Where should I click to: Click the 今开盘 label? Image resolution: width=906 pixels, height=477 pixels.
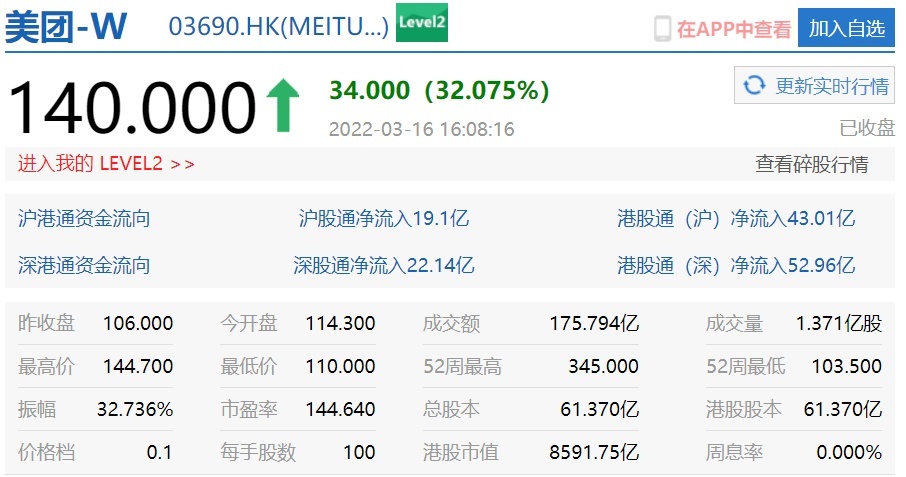coord(249,323)
